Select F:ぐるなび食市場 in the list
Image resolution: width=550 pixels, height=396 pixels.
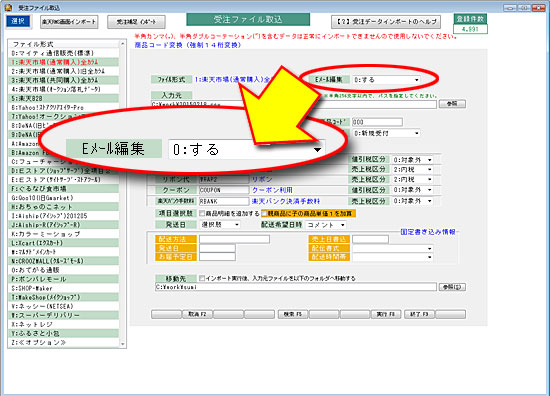(63, 189)
